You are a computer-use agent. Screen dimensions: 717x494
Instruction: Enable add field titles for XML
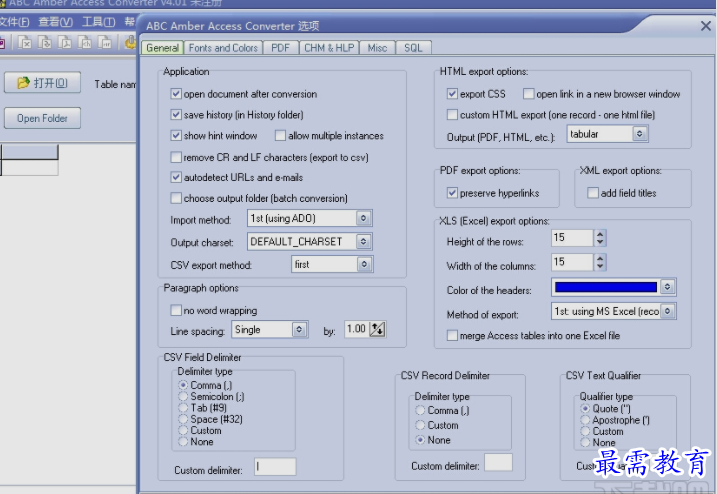[593, 193]
